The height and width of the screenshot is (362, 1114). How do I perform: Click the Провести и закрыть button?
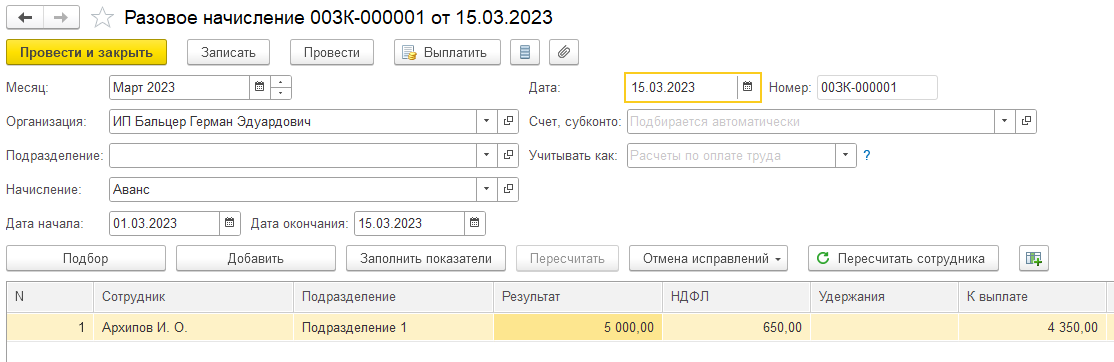[87, 52]
